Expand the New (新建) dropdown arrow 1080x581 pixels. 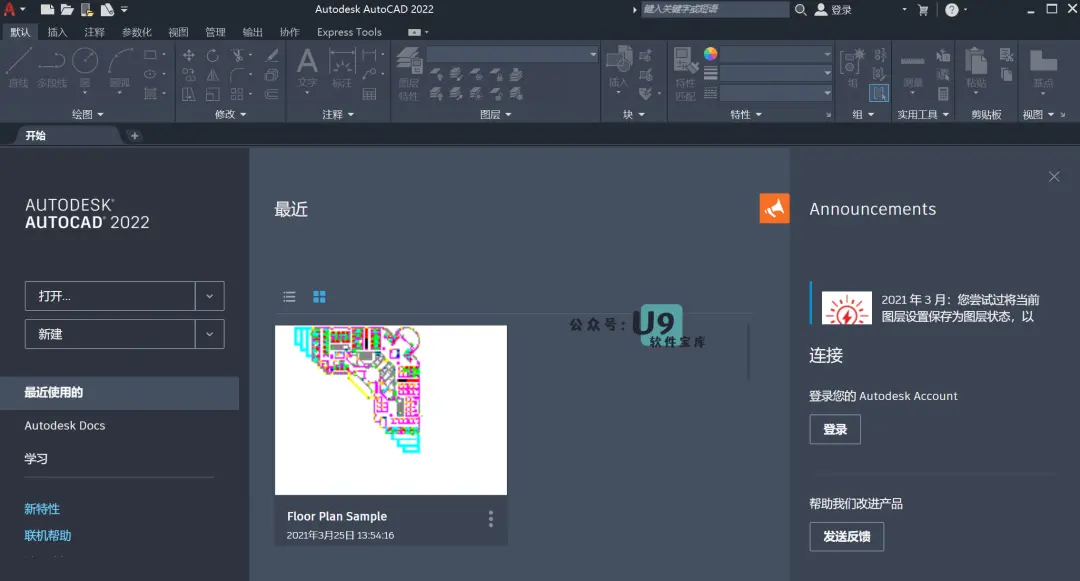point(209,334)
